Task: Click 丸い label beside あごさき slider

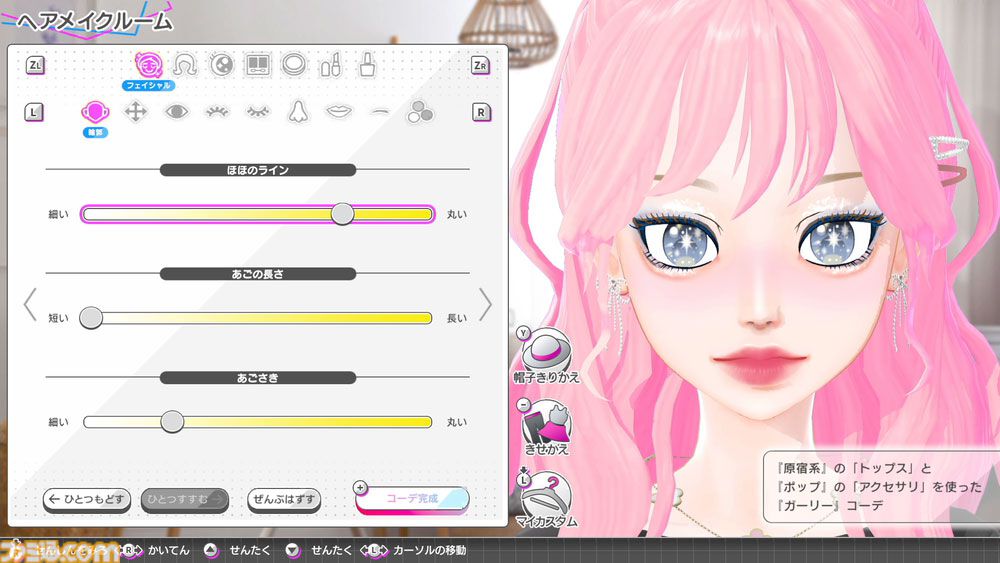Action: pos(457,422)
